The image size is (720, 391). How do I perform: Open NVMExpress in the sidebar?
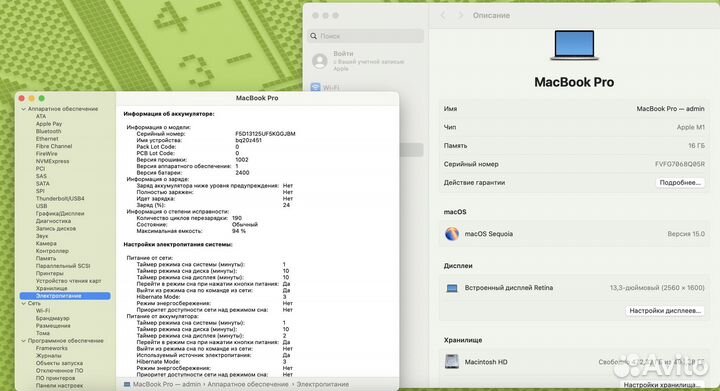(x=52, y=161)
